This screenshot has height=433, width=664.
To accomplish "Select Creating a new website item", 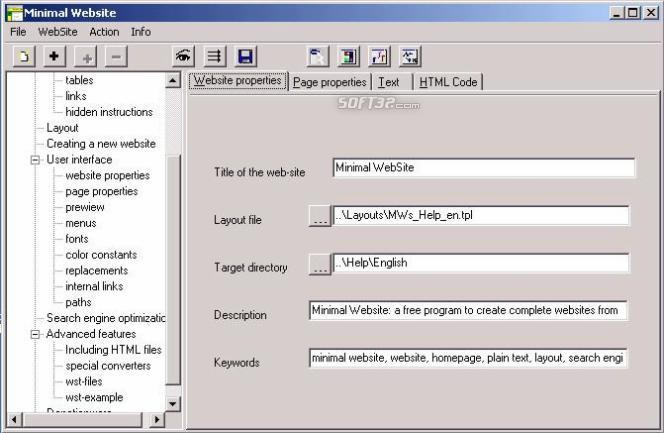I will [x=101, y=143].
